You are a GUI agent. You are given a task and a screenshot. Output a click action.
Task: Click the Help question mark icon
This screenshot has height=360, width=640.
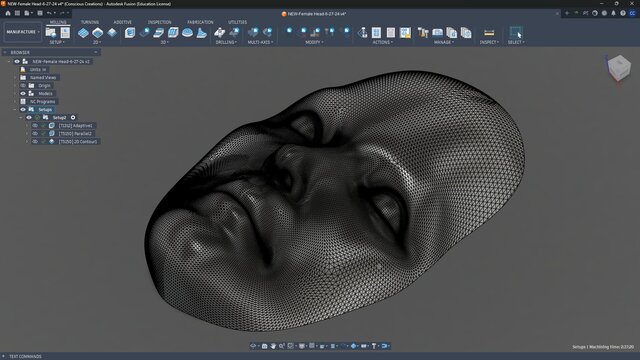[622, 13]
